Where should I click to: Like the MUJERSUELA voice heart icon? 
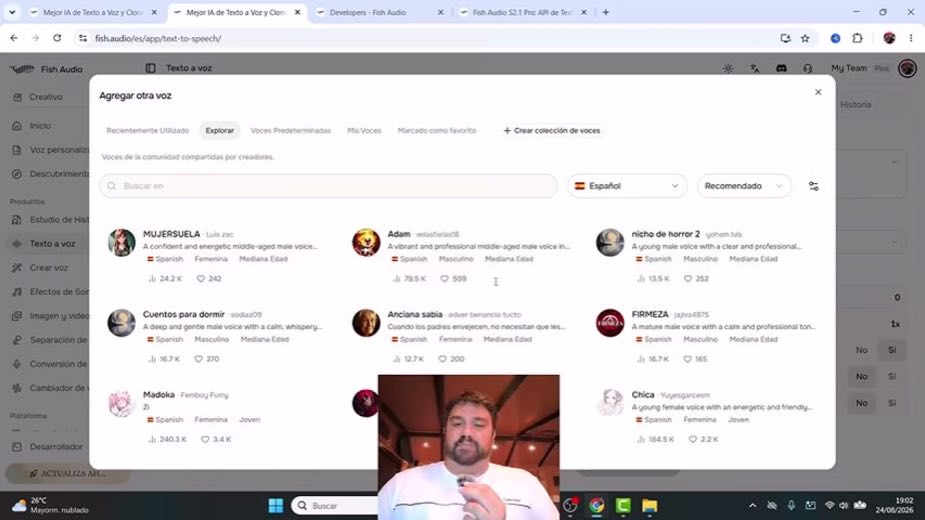(201, 279)
